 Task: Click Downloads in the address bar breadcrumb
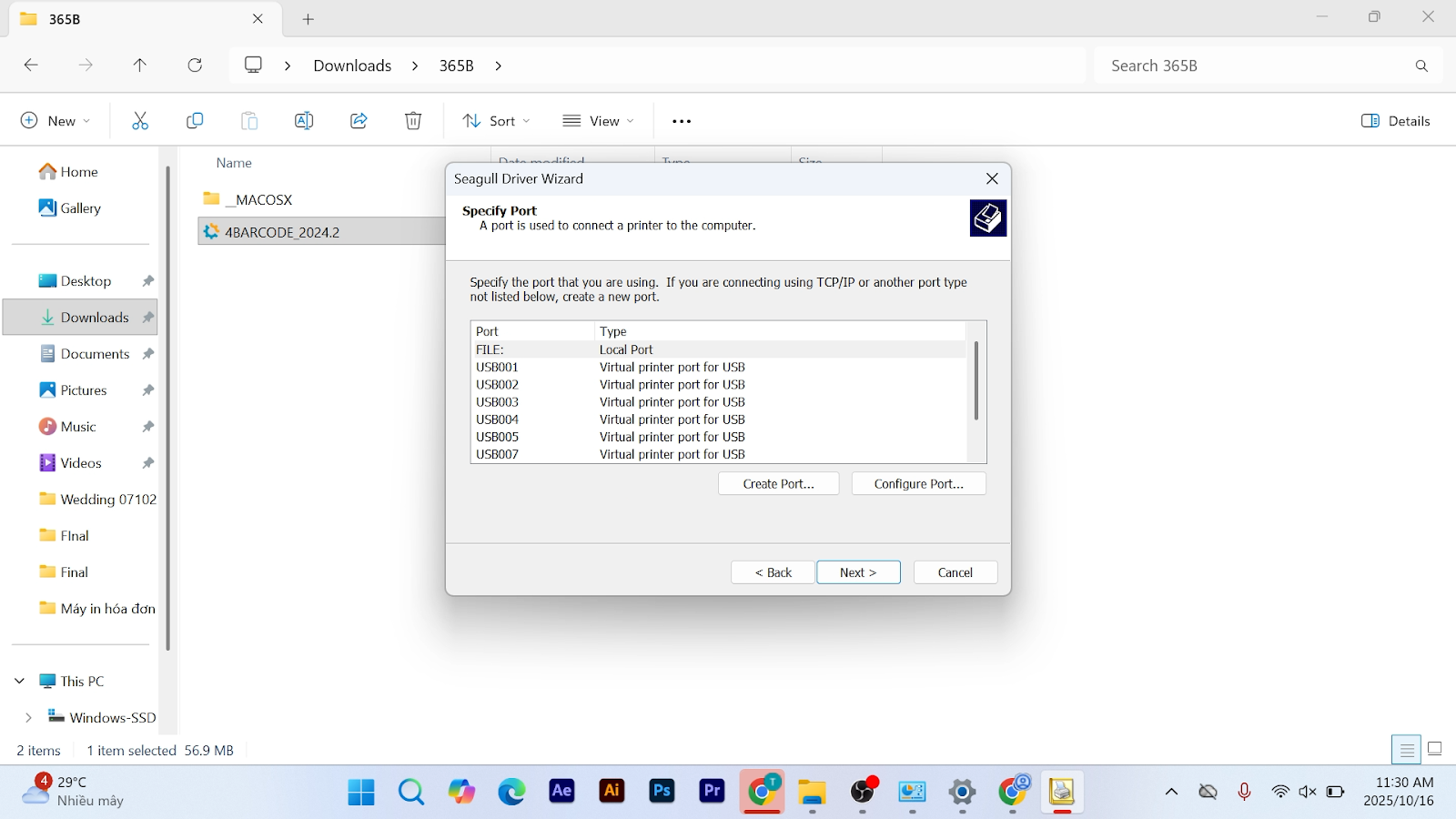(352, 66)
